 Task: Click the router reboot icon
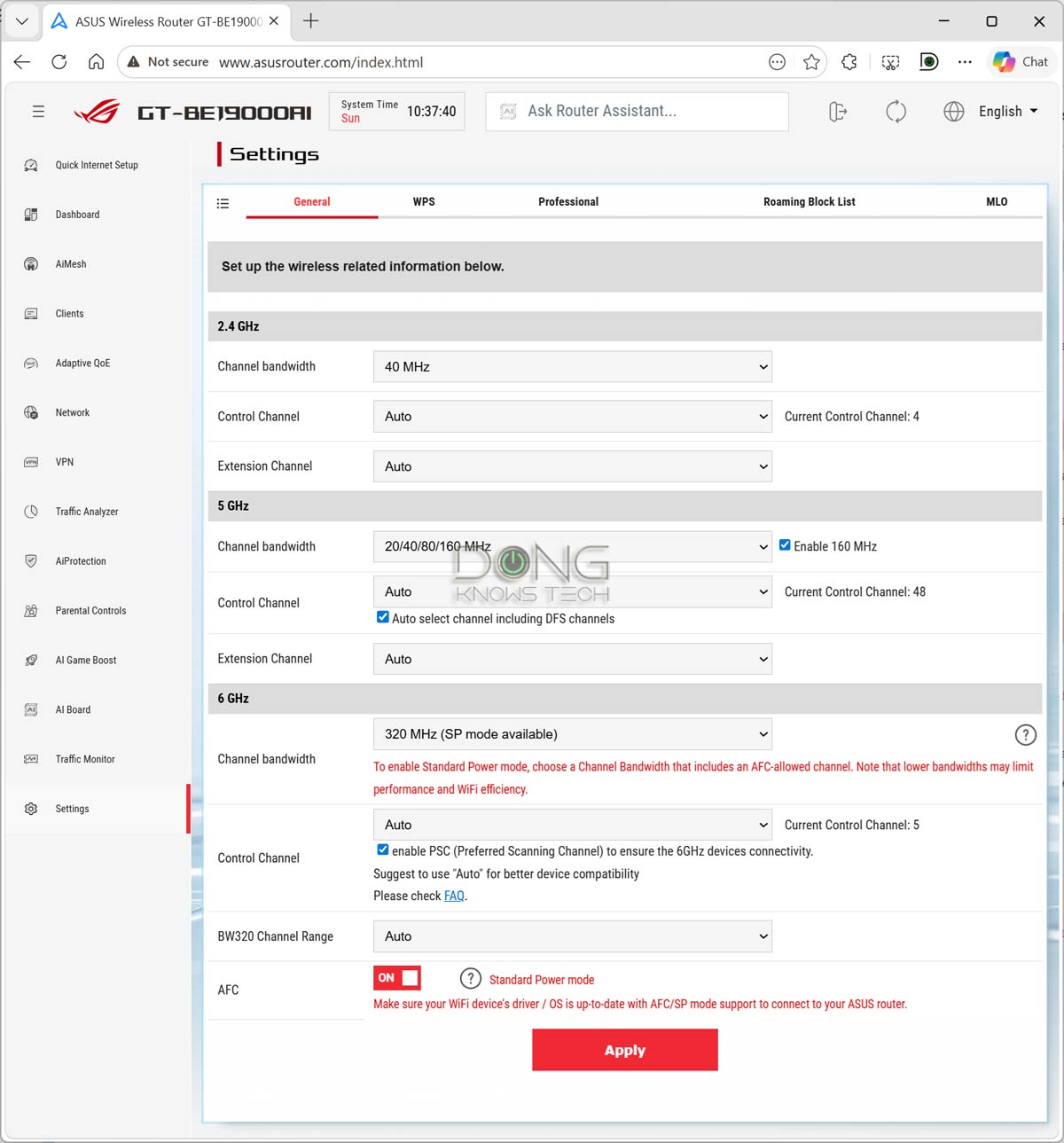pos(896,111)
